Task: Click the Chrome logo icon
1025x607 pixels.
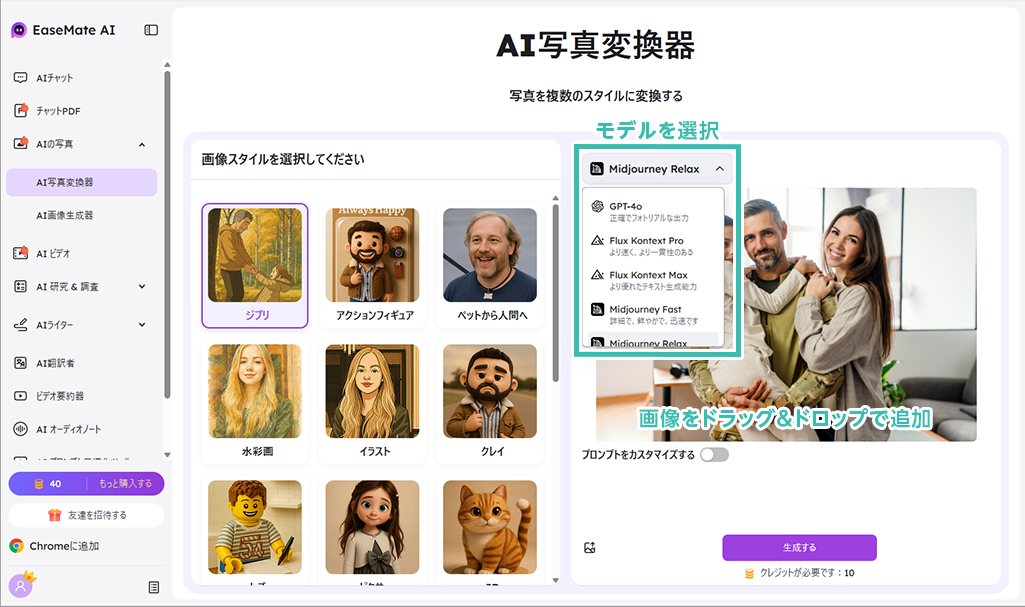Action: pyautogui.click(x=16, y=546)
